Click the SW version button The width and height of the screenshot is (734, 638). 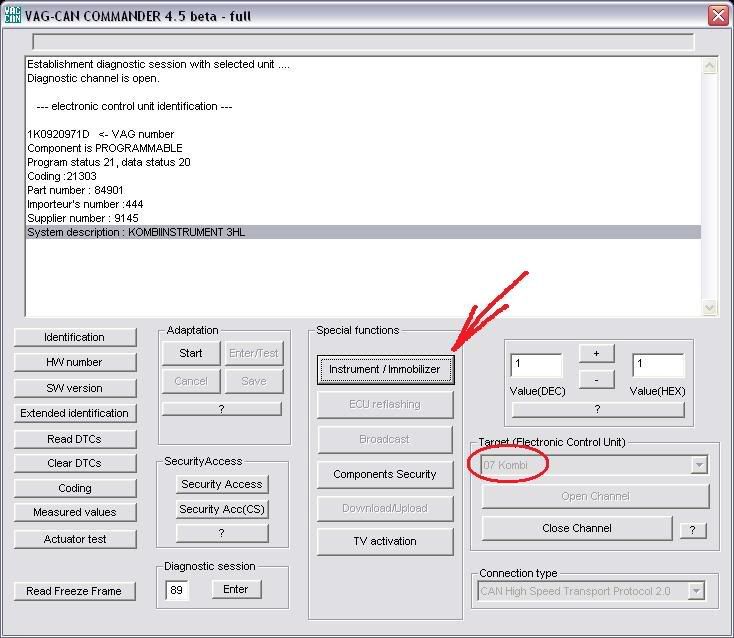75,388
